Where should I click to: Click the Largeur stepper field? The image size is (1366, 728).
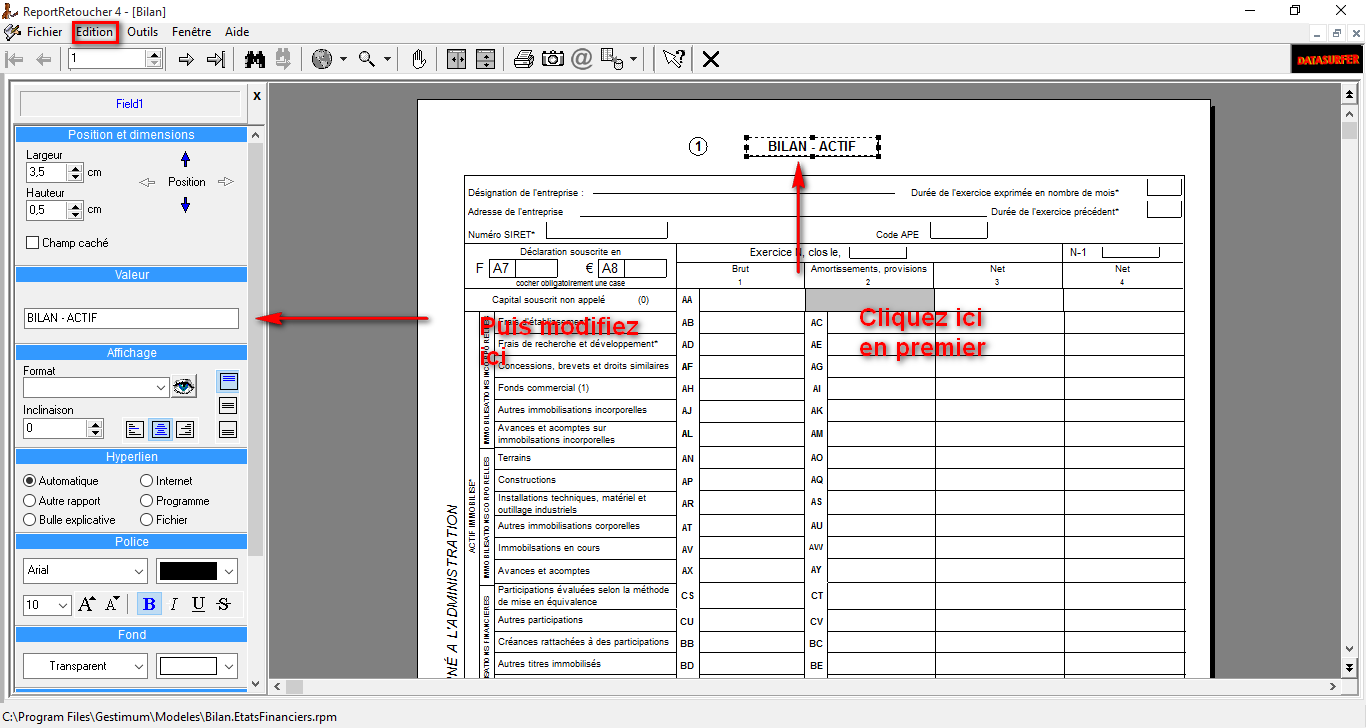pos(54,172)
